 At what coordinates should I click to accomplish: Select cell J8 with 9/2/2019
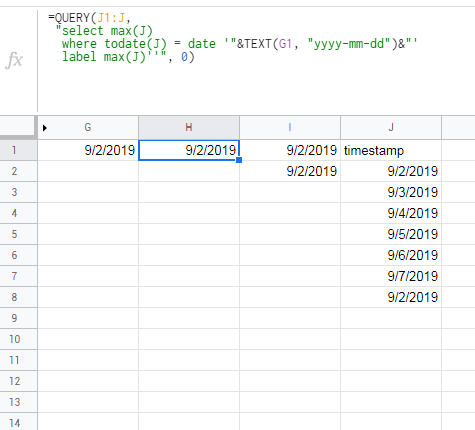(391, 297)
